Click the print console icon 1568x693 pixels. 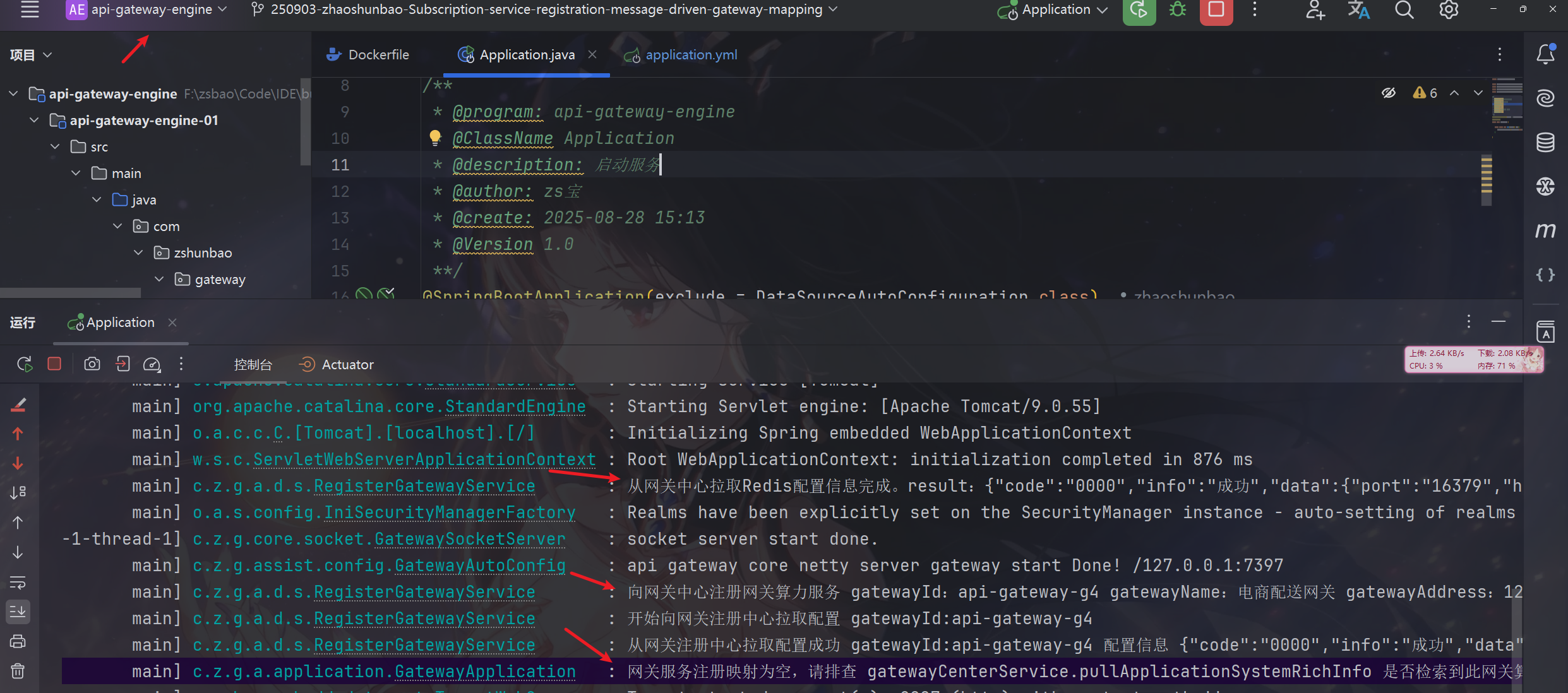pyautogui.click(x=18, y=642)
